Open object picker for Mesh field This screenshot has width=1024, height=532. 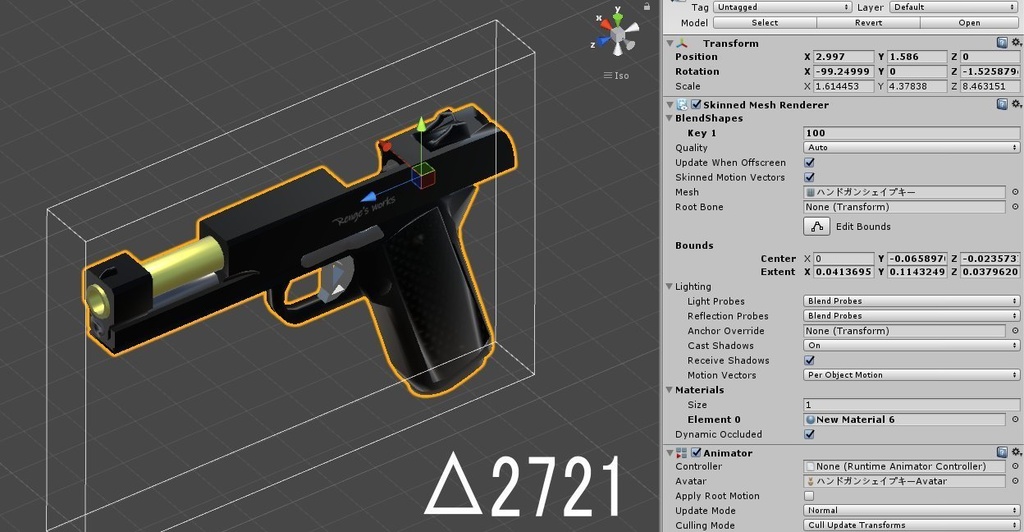coord(1015,192)
